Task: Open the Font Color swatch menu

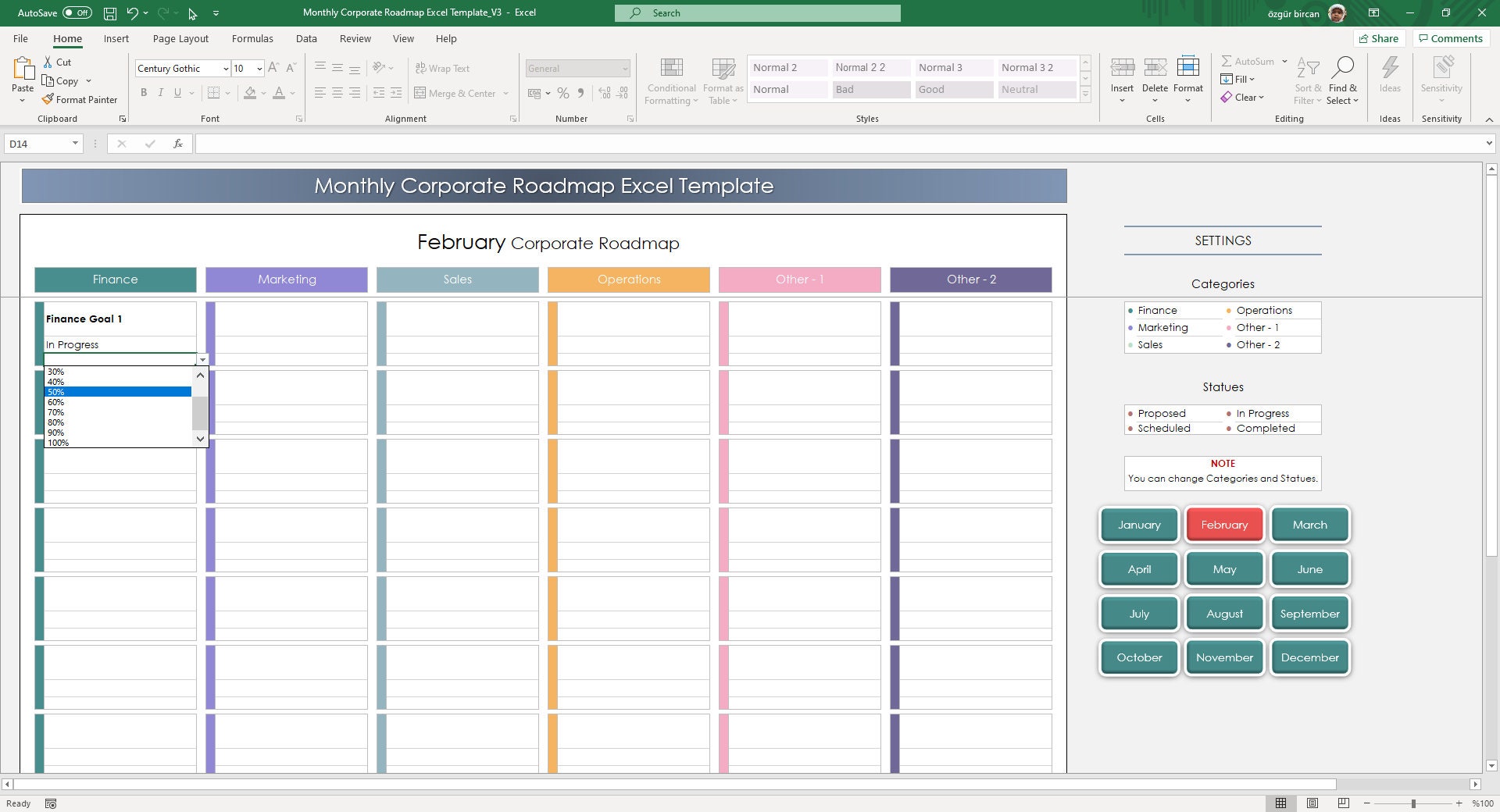Action: [292, 93]
